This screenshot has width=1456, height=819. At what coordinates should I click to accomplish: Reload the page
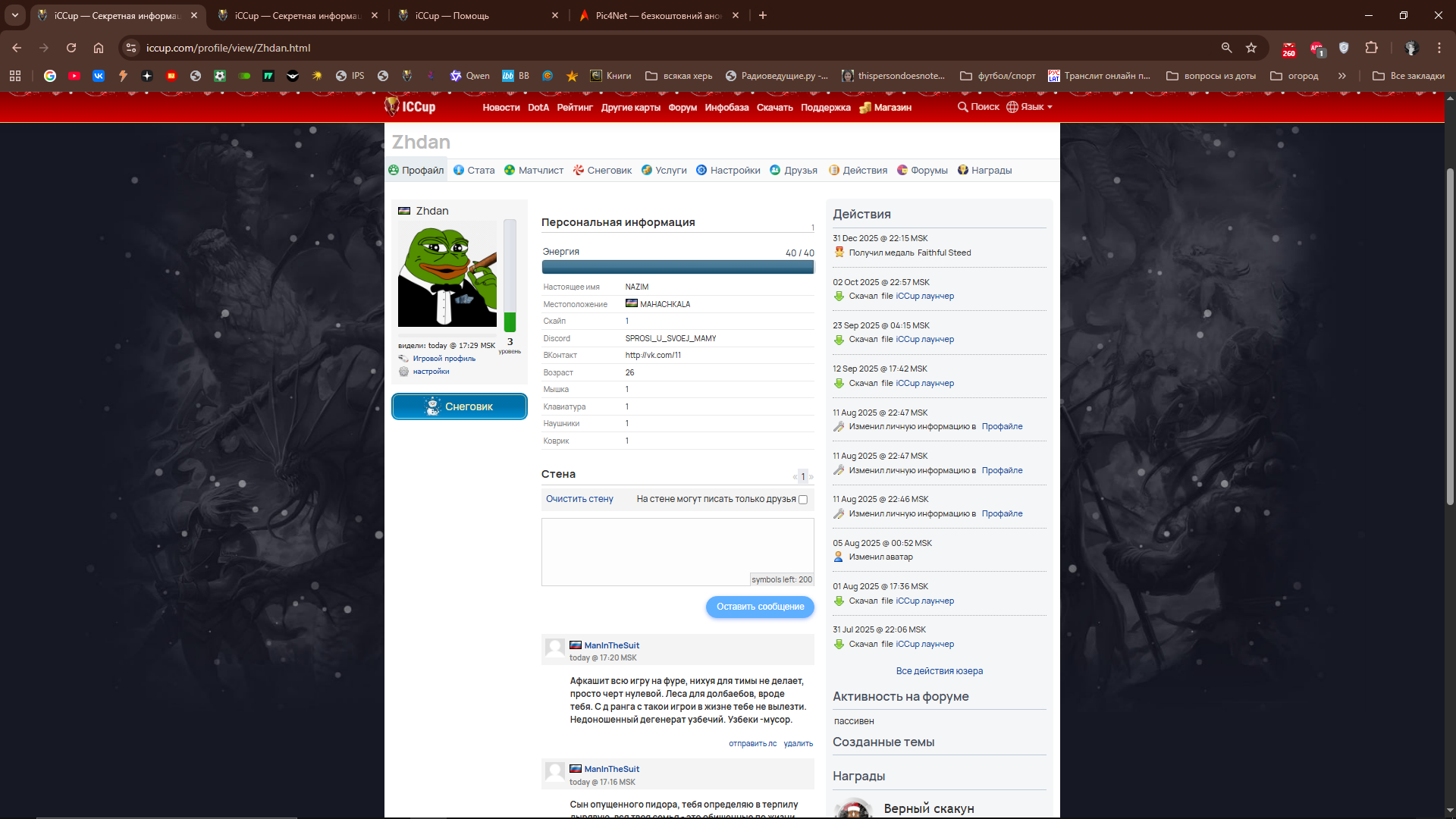[x=71, y=48]
